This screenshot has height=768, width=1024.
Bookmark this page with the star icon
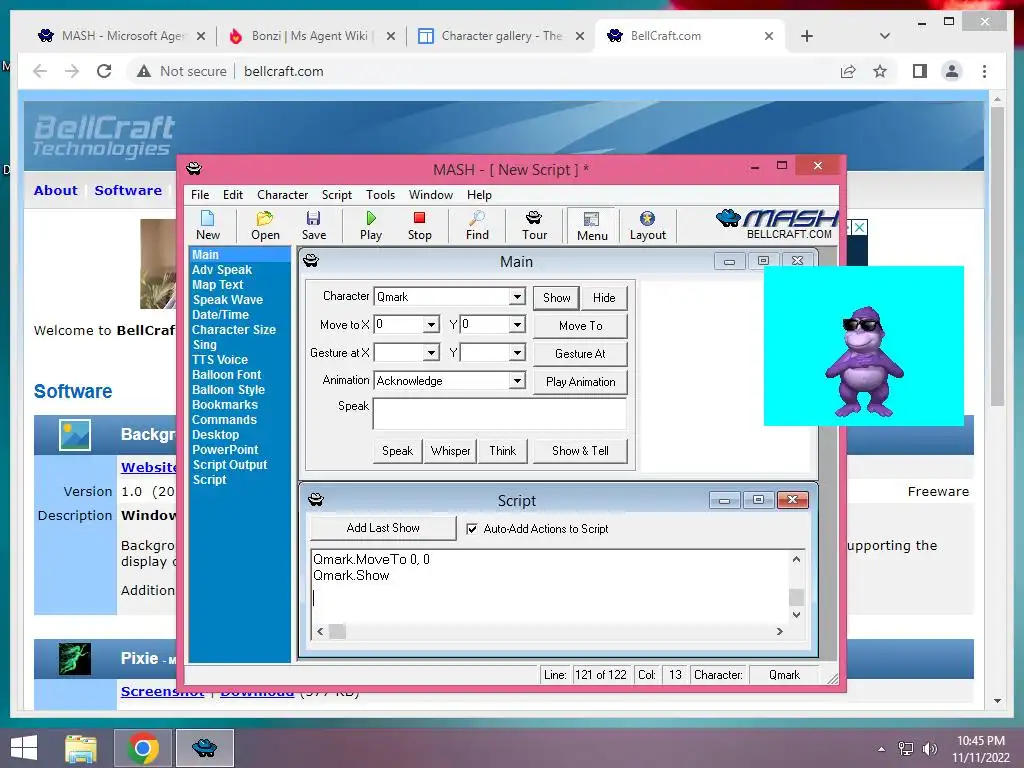(880, 71)
